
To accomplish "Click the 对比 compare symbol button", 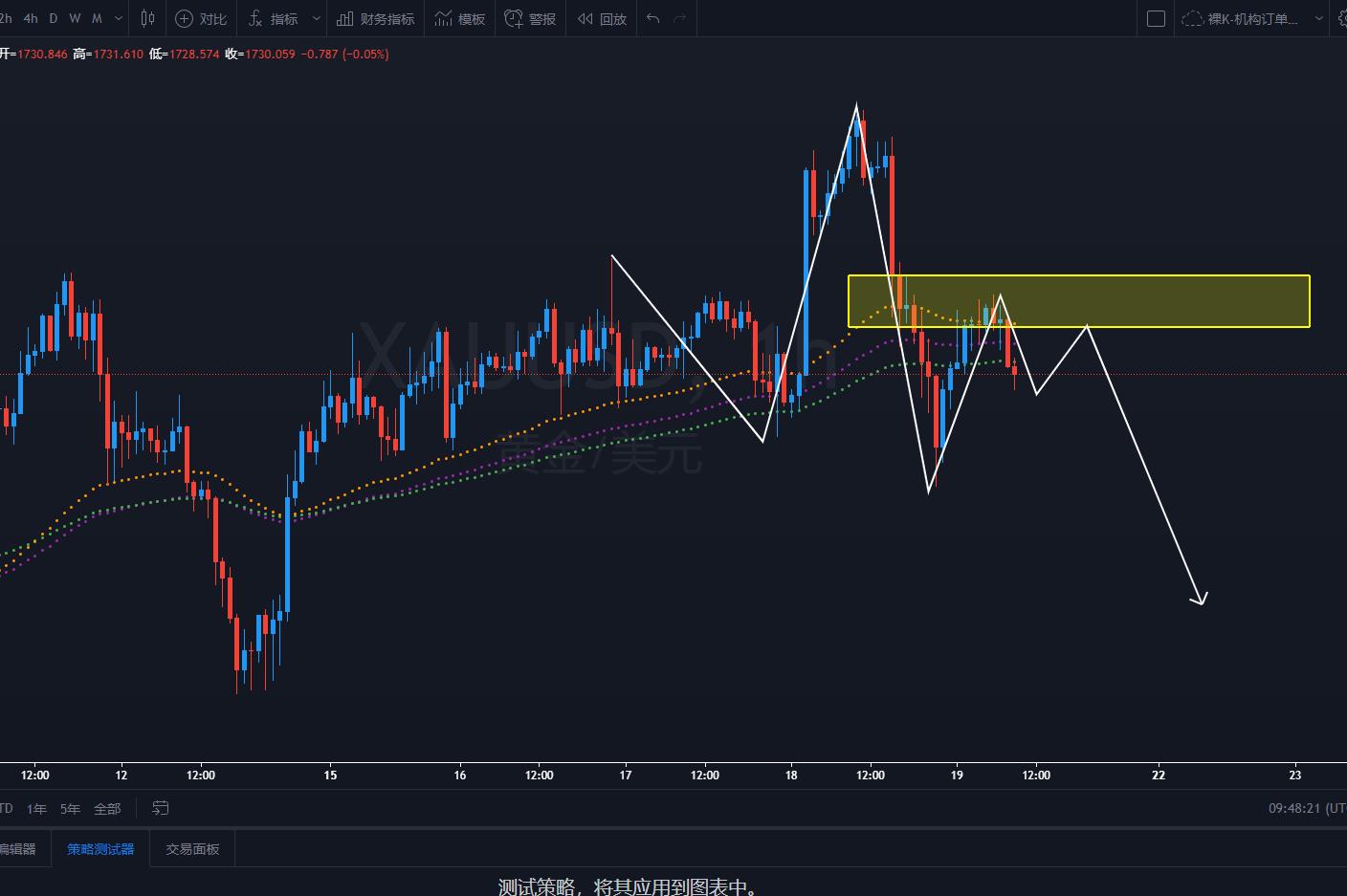I will [x=201, y=18].
